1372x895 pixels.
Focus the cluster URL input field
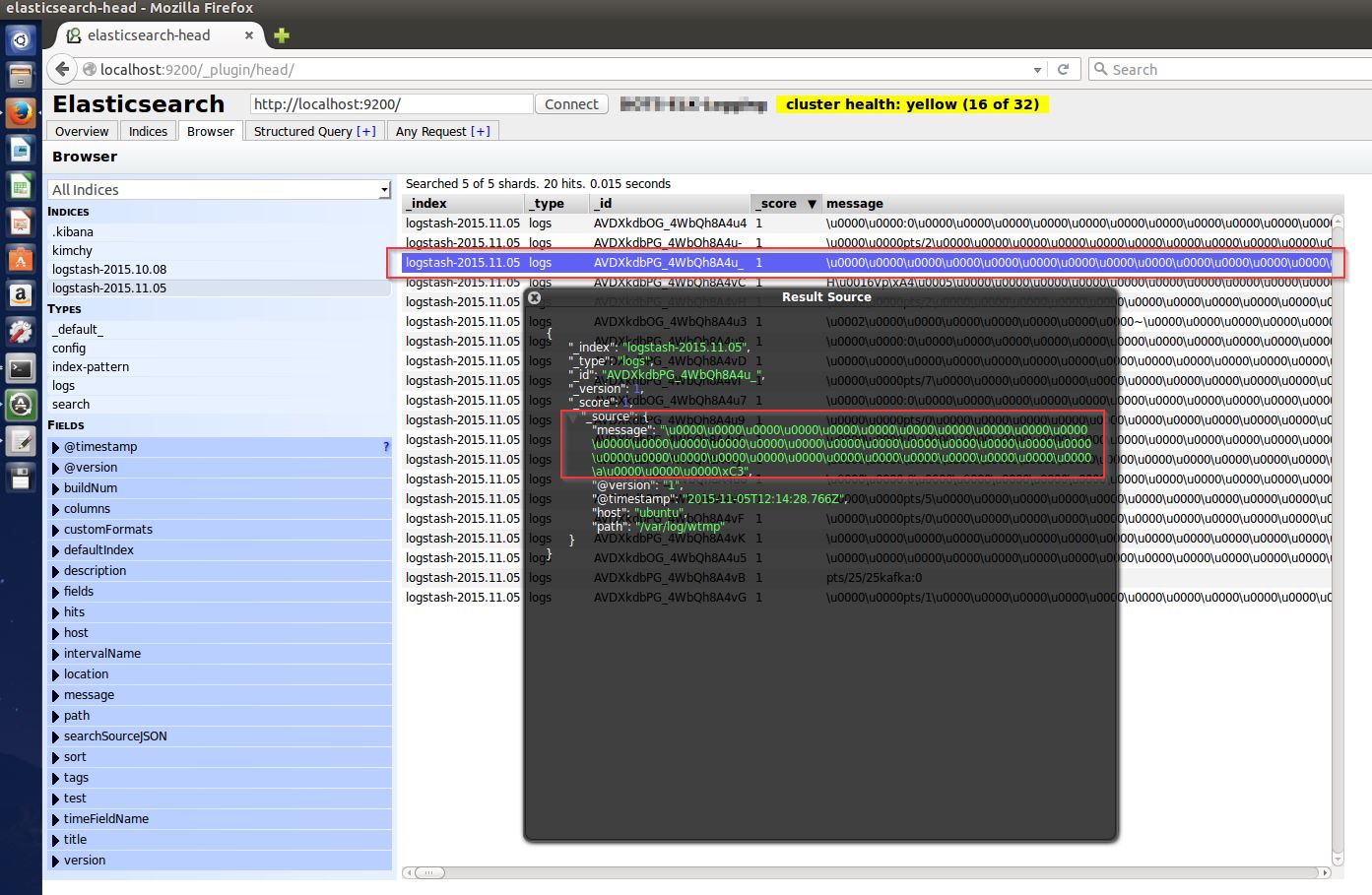click(x=392, y=104)
